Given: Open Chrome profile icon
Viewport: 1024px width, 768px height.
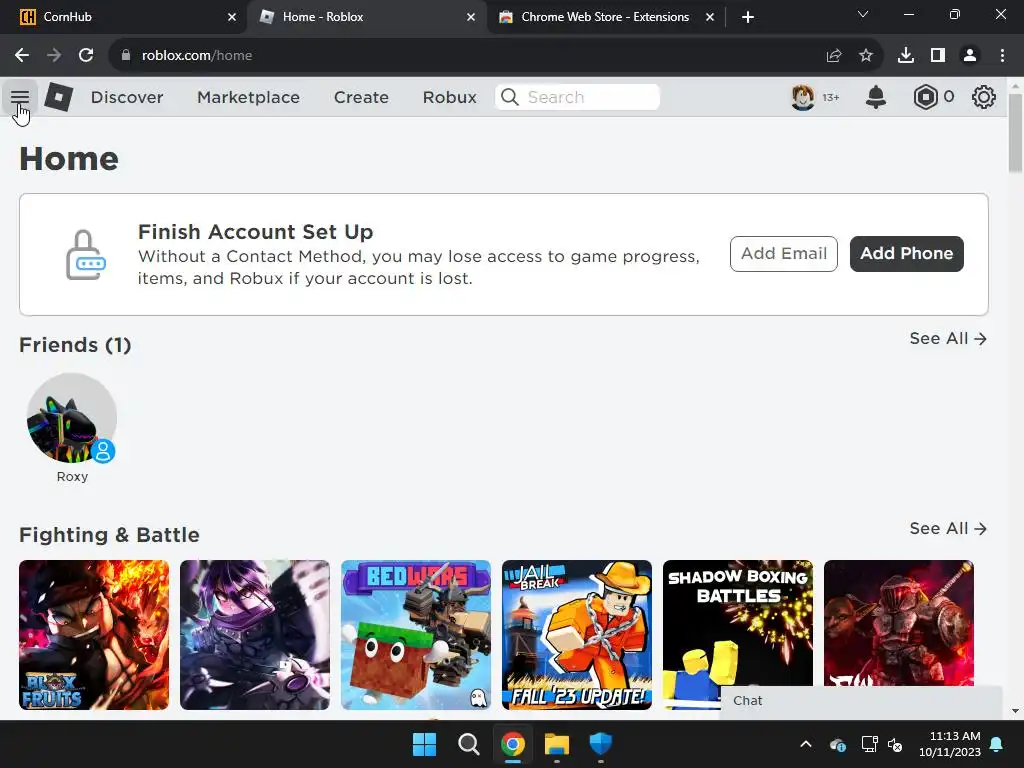Looking at the screenshot, I should tap(970, 56).
